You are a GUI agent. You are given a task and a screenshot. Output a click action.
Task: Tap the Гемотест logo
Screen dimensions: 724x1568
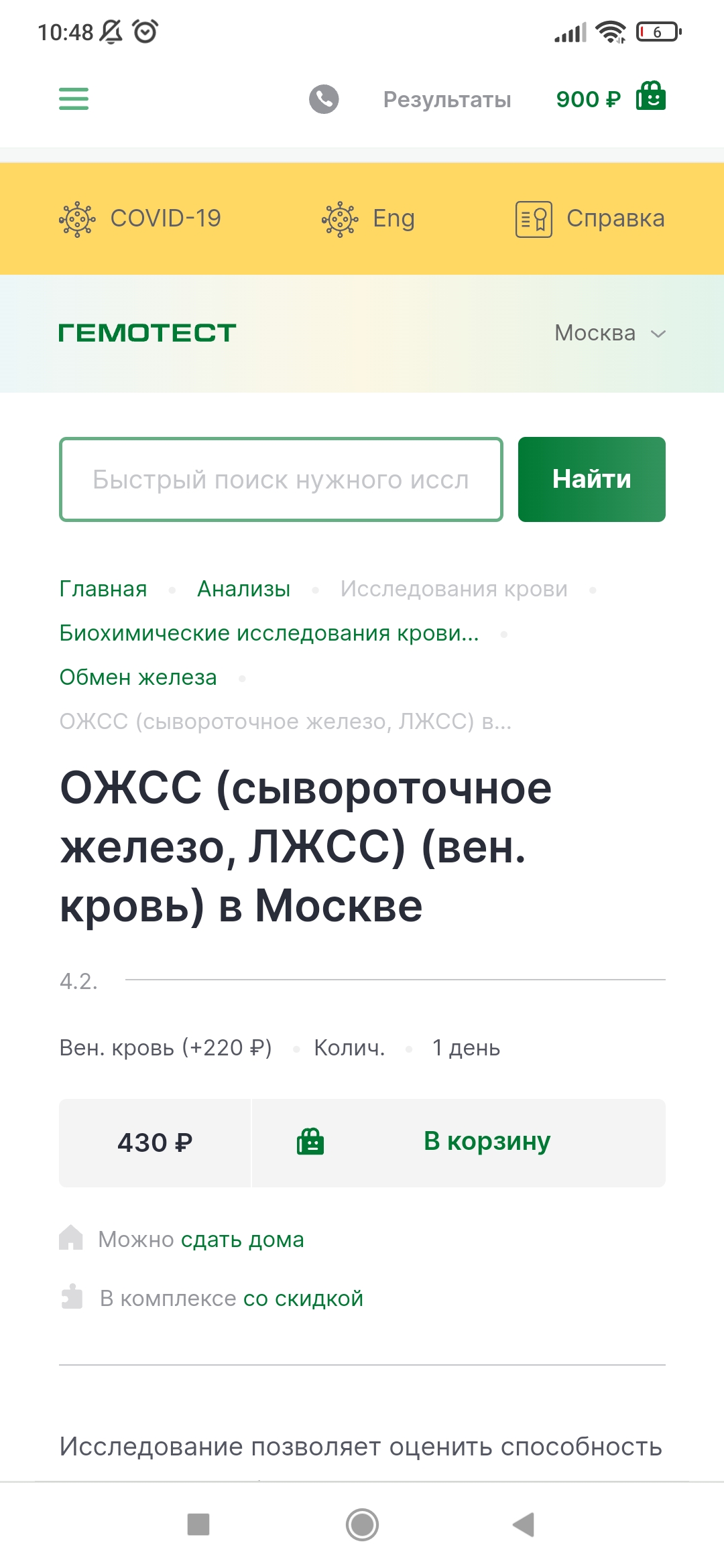coord(147,333)
